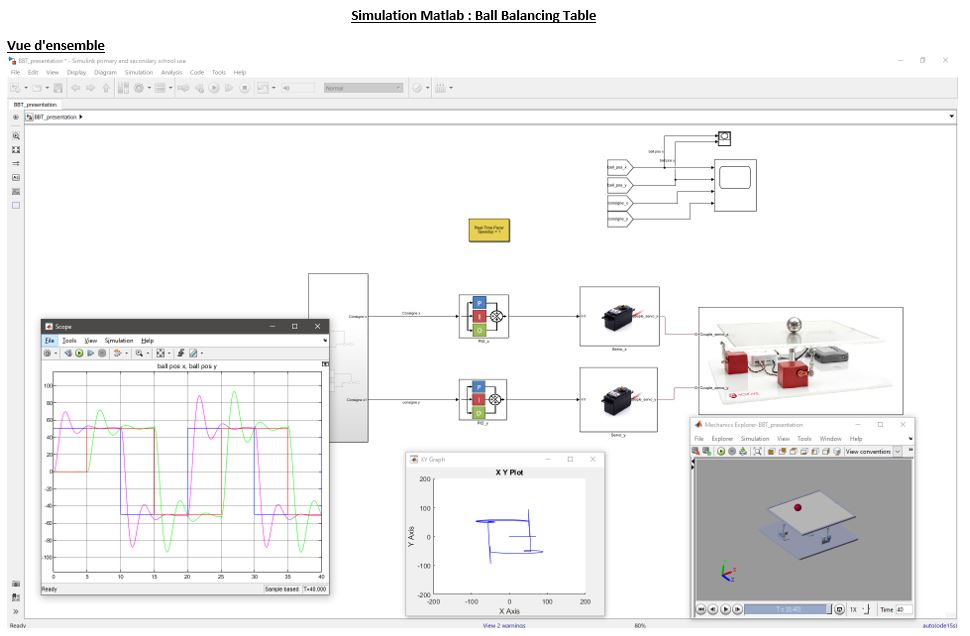Click Rewind to Start in Mechanics Explorer playback bar
Screen dimensions: 970x636
pos(701,609)
